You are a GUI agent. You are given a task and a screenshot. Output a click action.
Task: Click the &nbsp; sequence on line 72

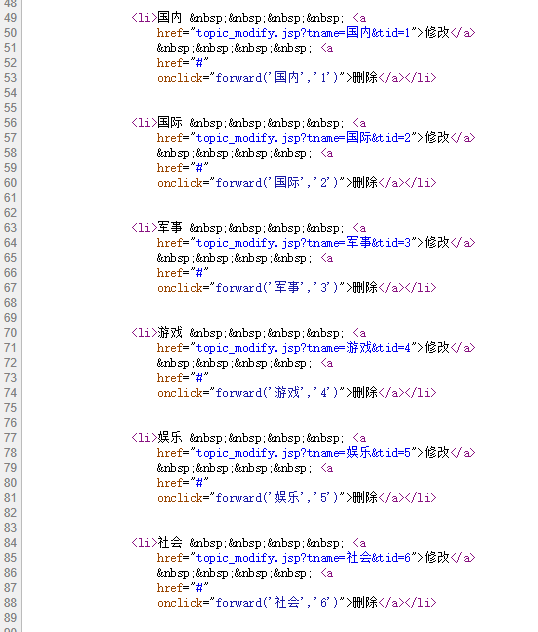[234, 363]
